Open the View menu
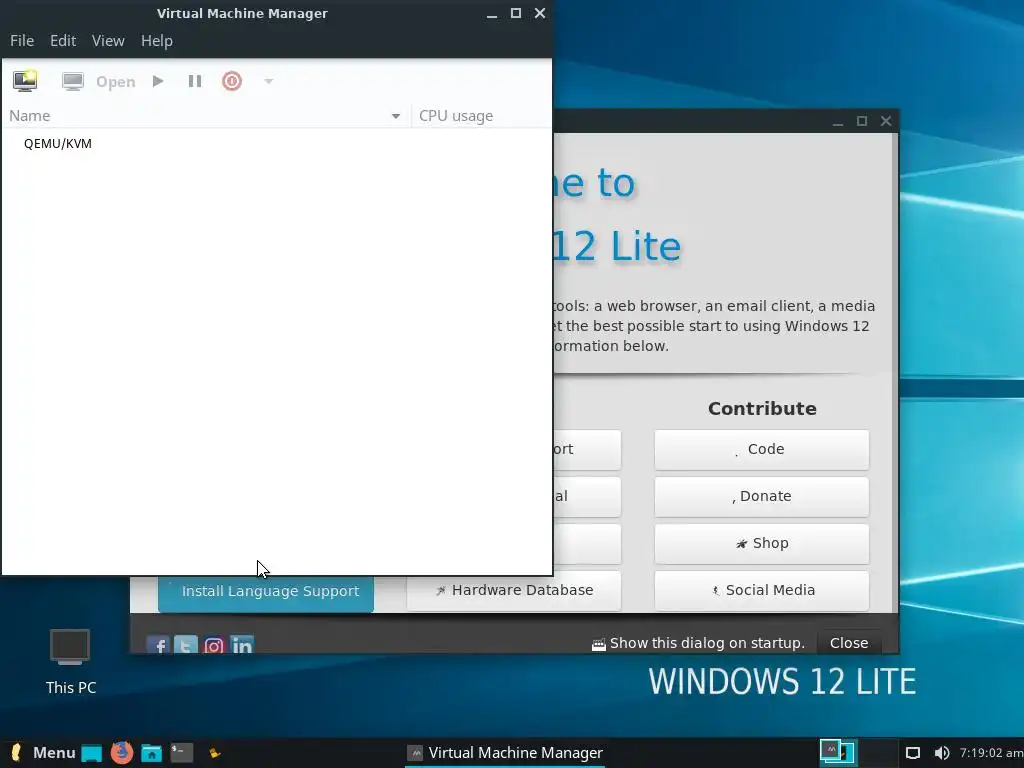The image size is (1024, 768). point(108,40)
